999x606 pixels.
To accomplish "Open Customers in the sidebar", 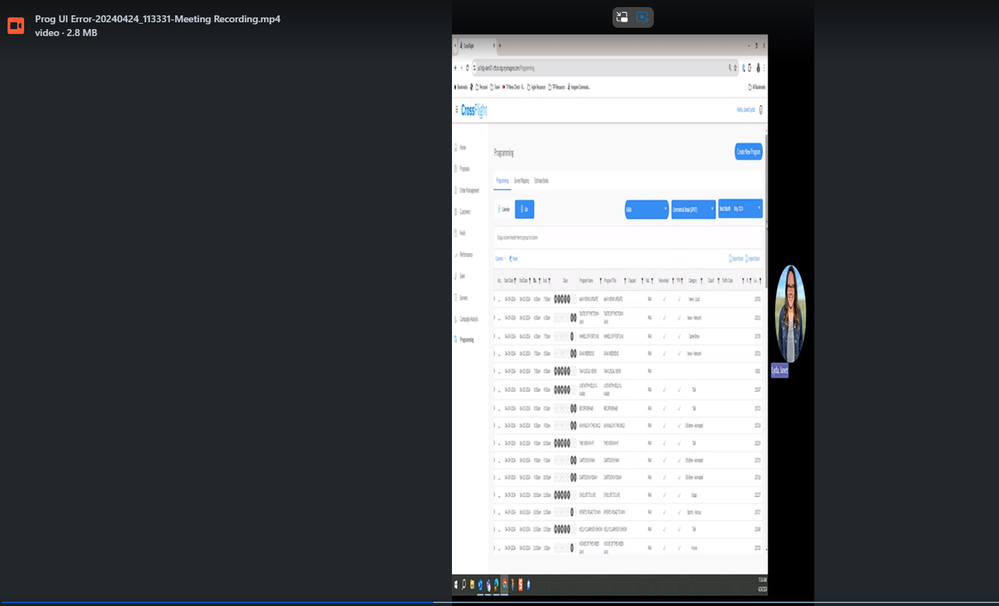I will [463, 212].
